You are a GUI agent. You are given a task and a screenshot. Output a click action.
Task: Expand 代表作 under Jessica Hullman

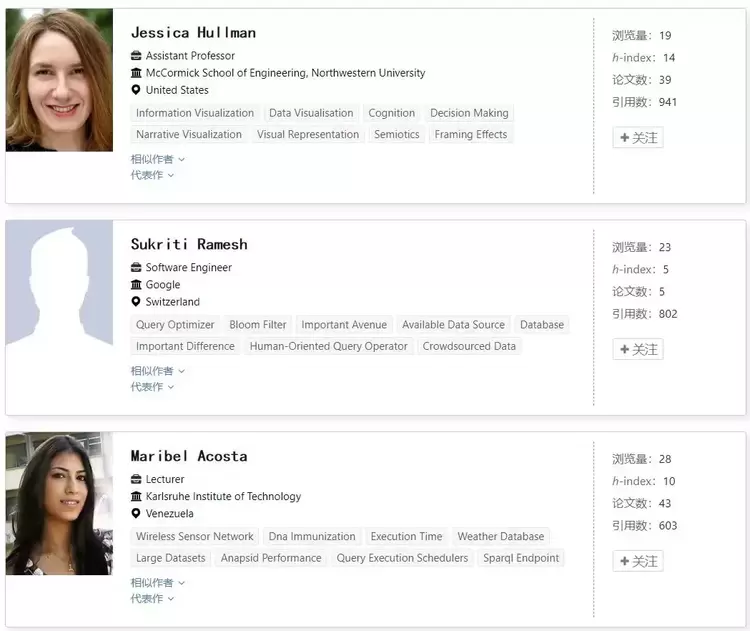(x=152, y=175)
